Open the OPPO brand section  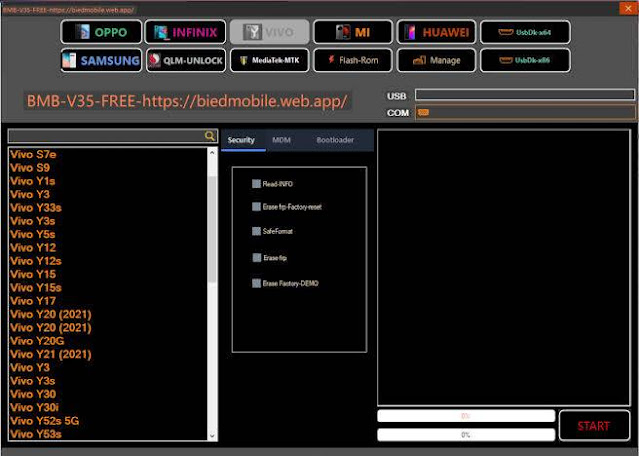[x=101, y=32]
